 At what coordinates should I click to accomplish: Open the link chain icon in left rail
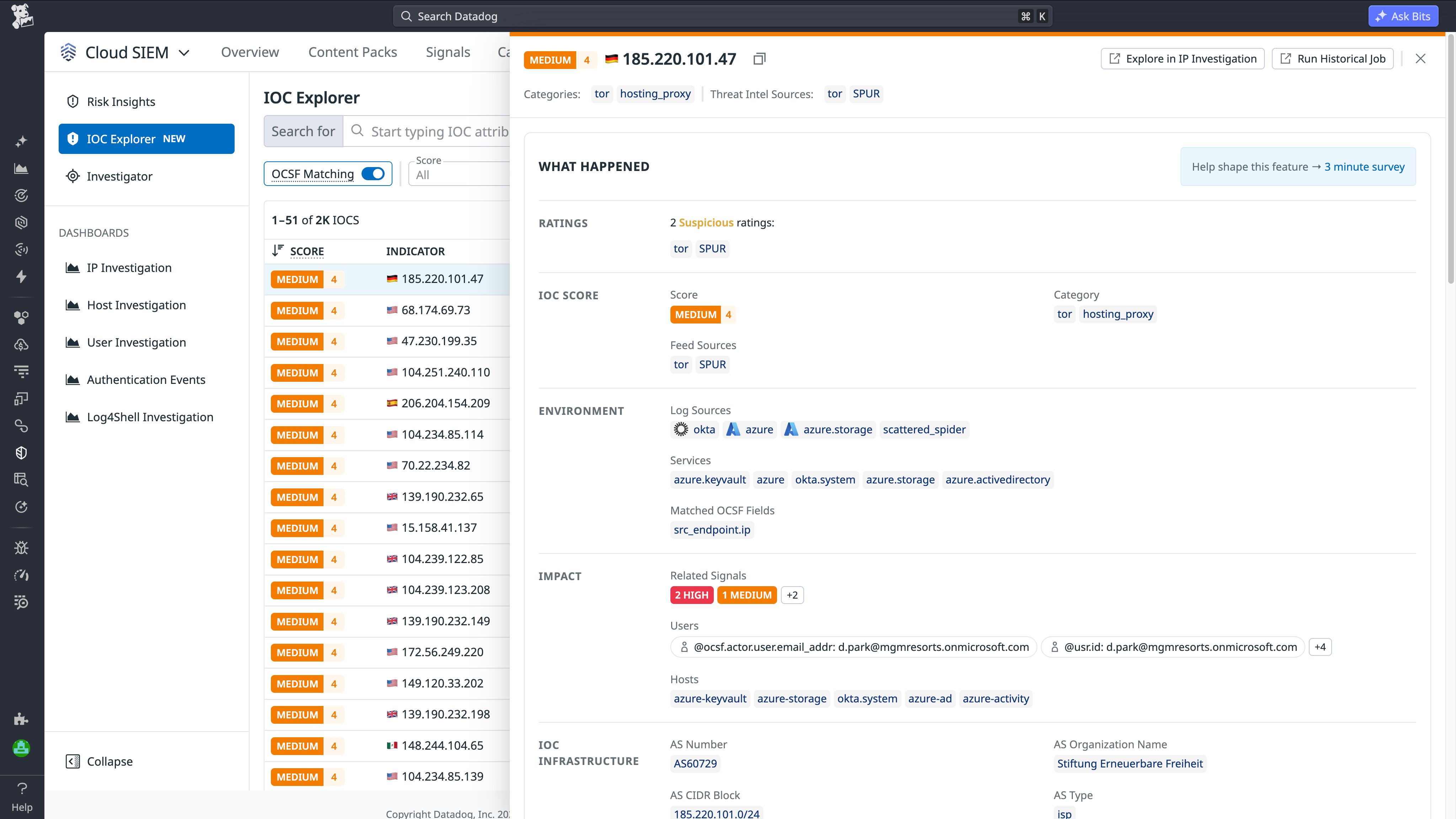(21, 425)
